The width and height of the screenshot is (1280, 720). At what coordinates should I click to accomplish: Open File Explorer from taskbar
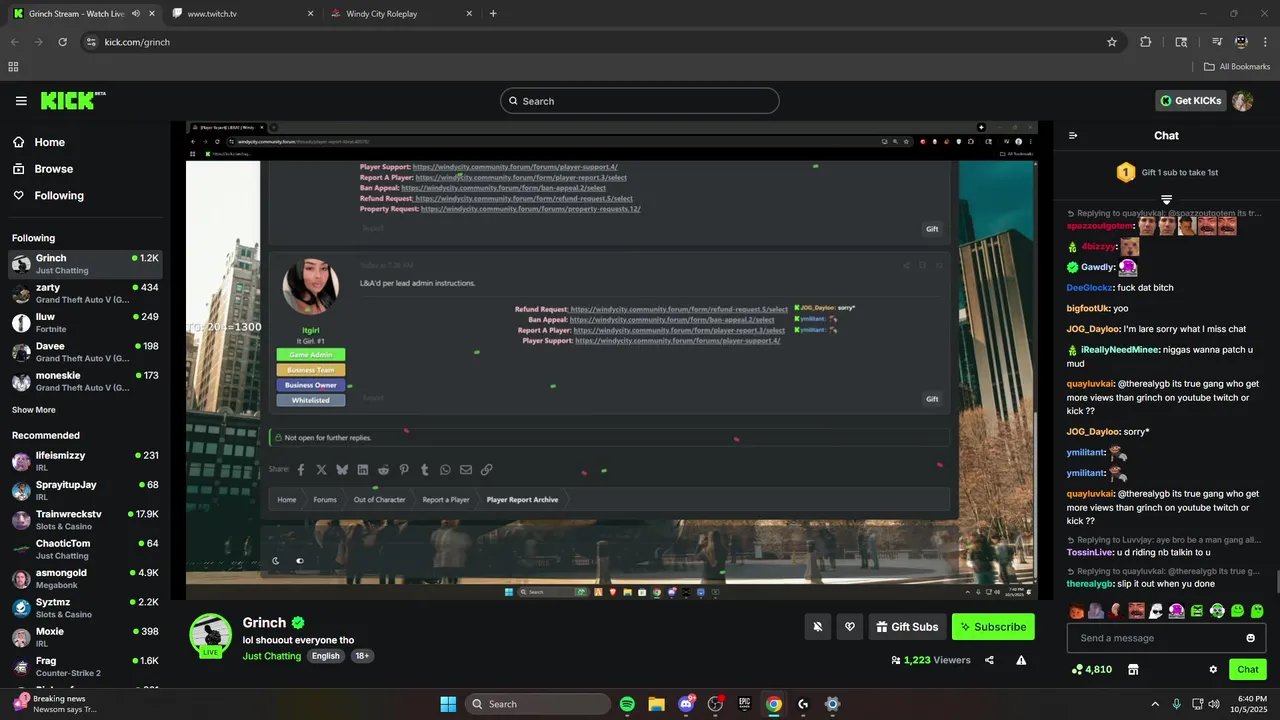(x=656, y=704)
